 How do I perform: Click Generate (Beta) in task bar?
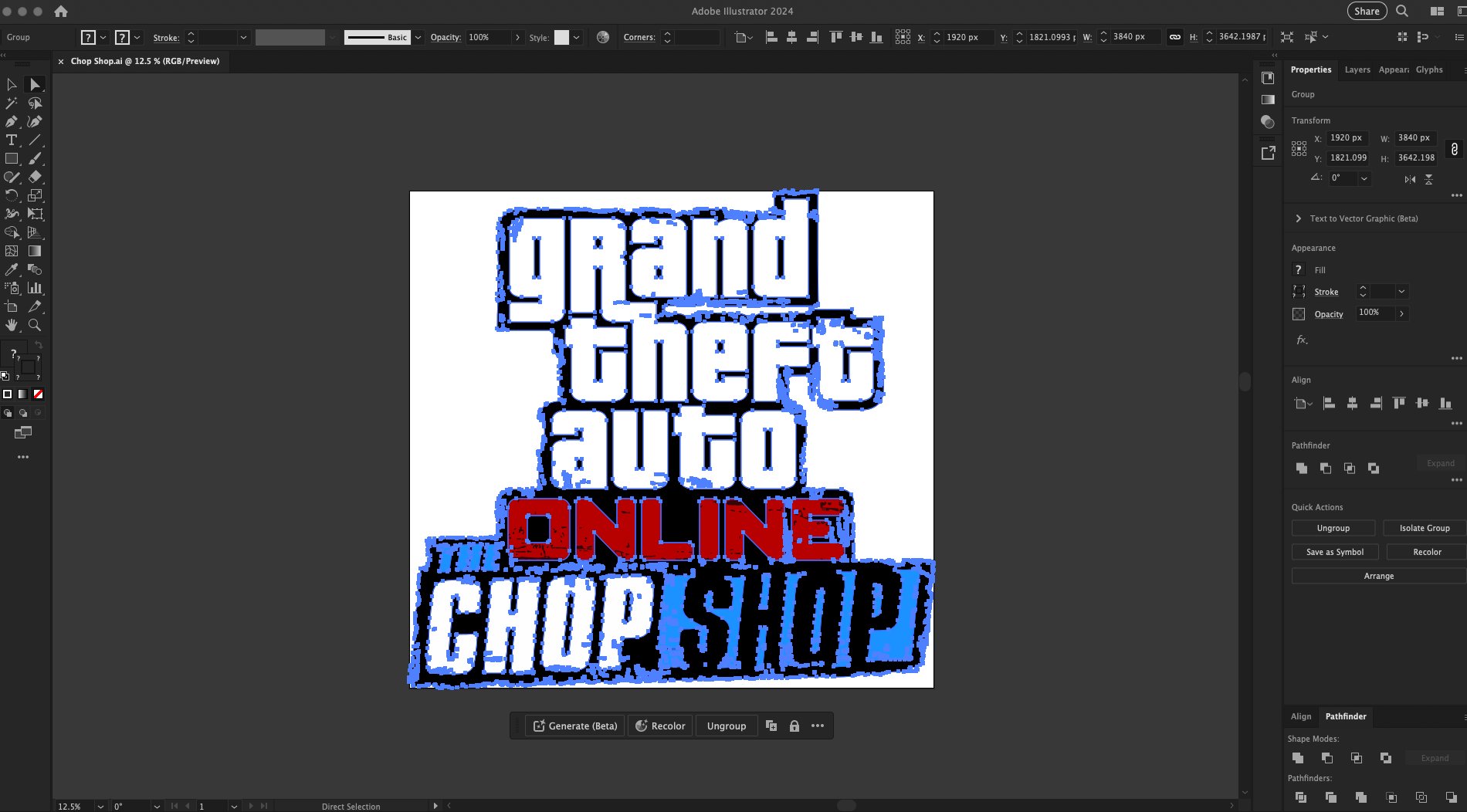click(x=575, y=726)
